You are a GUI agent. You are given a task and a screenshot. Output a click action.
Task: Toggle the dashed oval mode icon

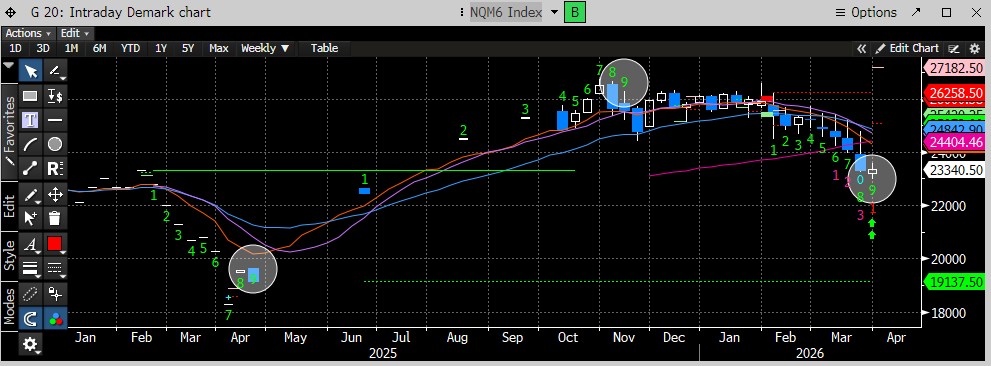[x=31, y=293]
